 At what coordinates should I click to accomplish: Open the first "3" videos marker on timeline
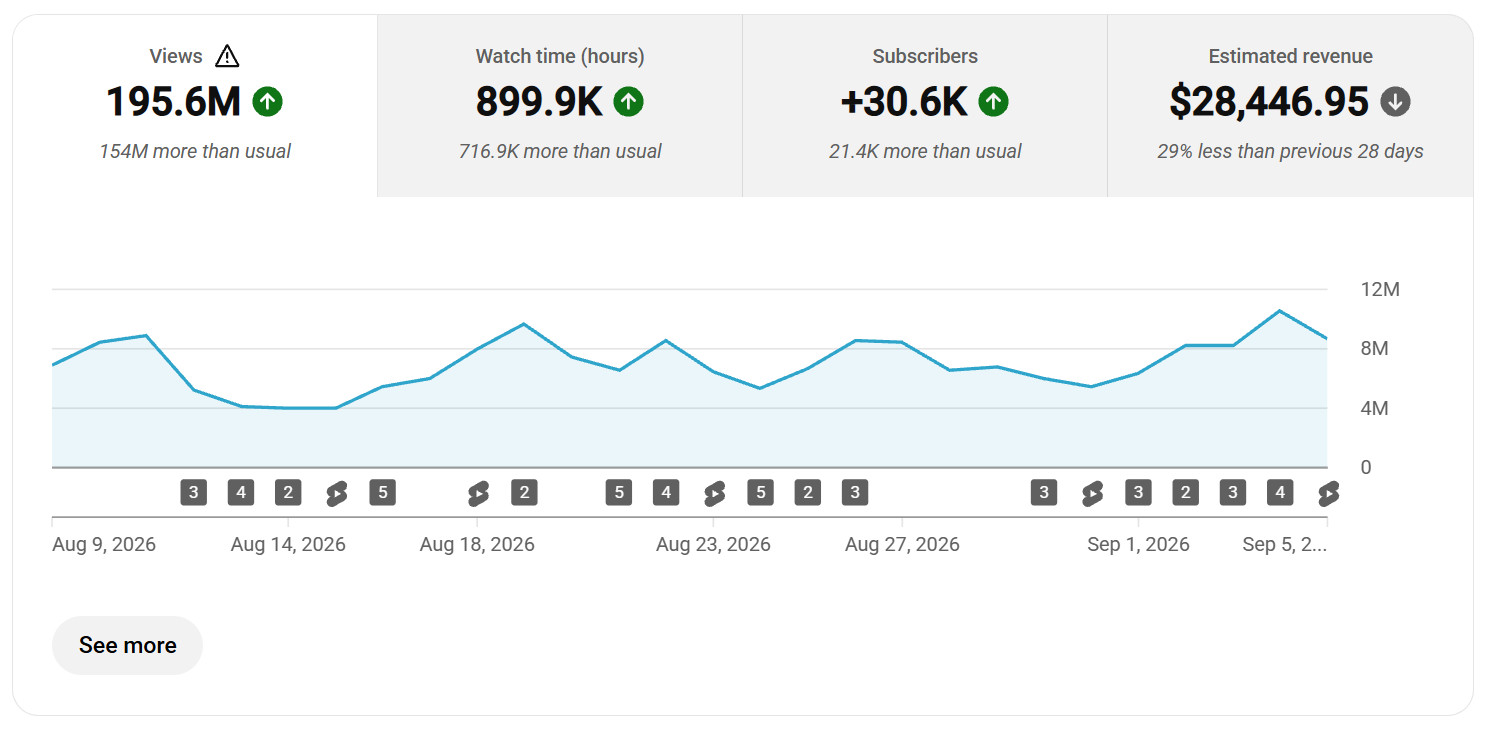point(194,492)
